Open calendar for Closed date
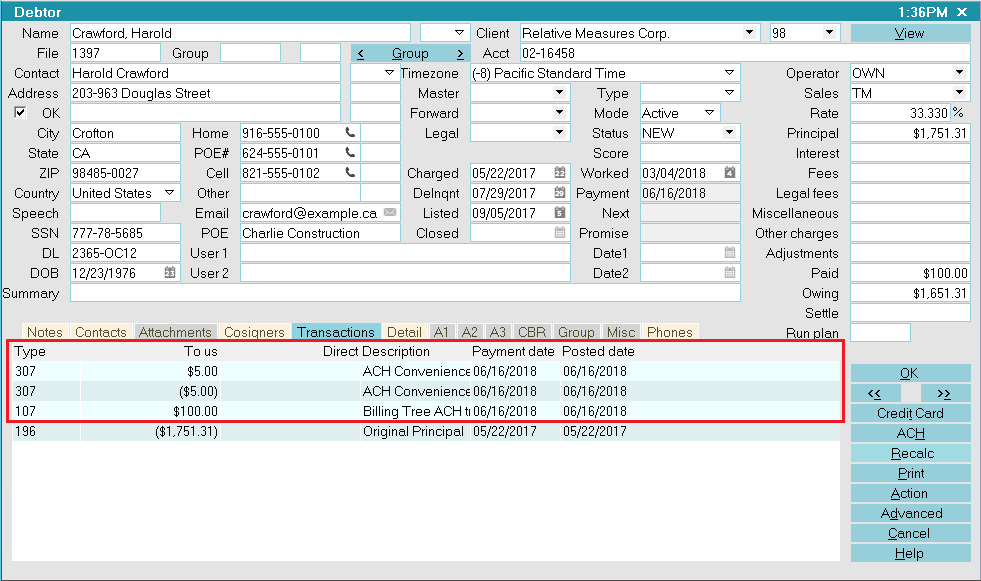Viewport: 981px width, 581px height. pos(560,233)
